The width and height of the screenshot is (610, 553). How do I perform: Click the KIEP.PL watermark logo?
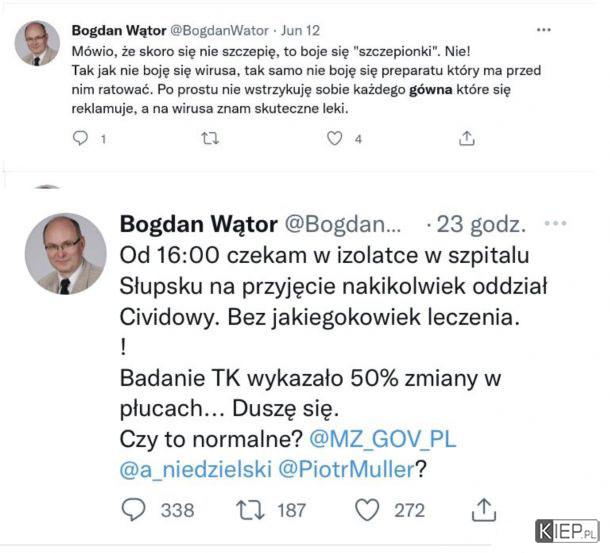tap(567, 532)
